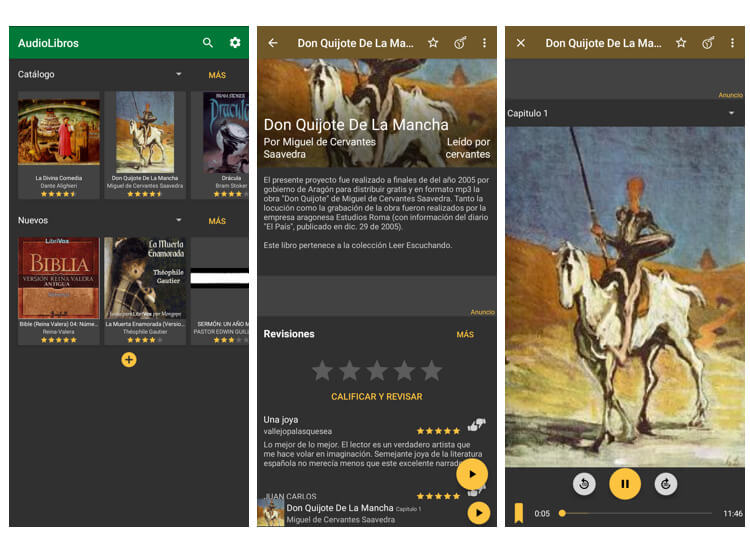Click the 'Una joya' review title
Screen dimensions: 750x535
tap(281, 419)
